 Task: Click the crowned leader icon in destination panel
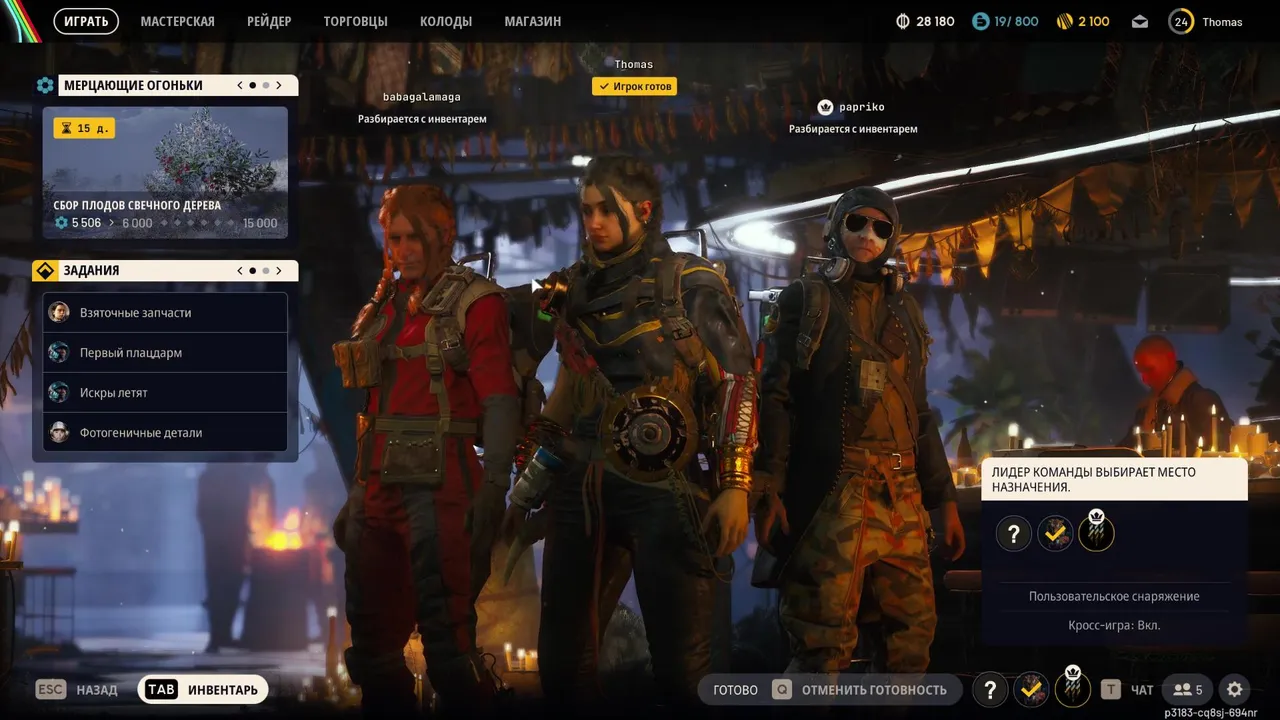pyautogui.click(x=1096, y=532)
